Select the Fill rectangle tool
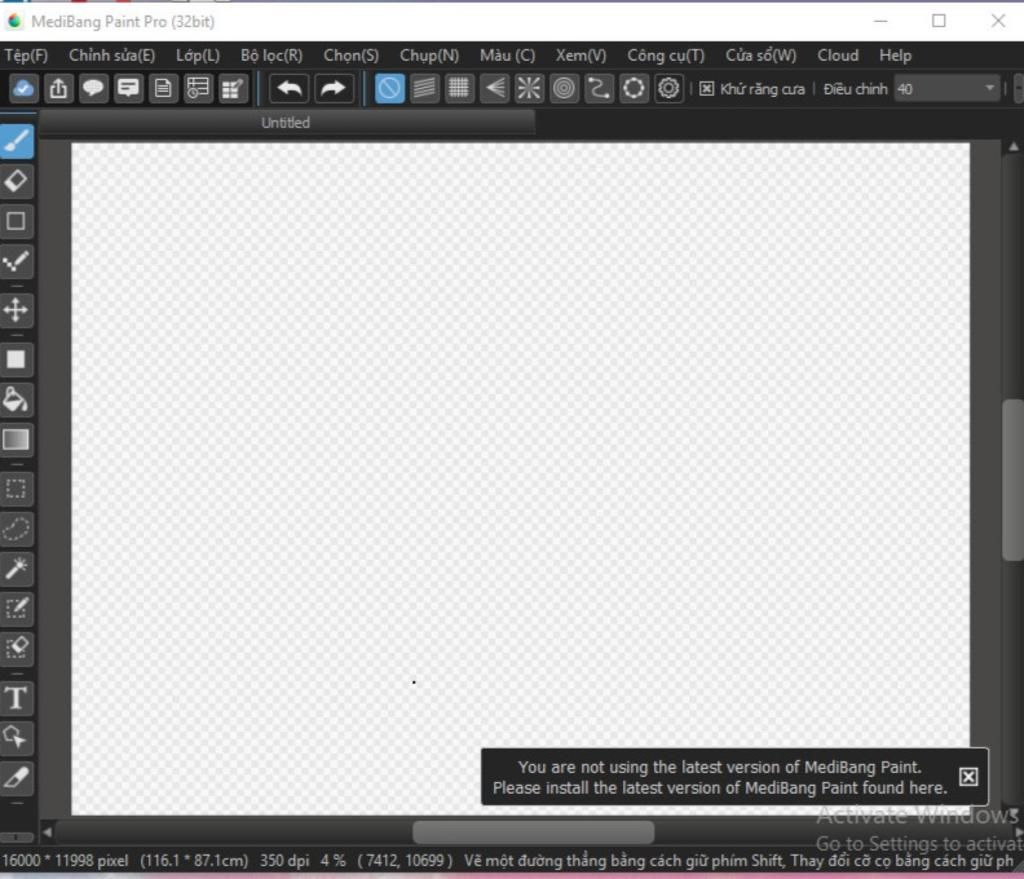1024x879 pixels. tap(16, 359)
